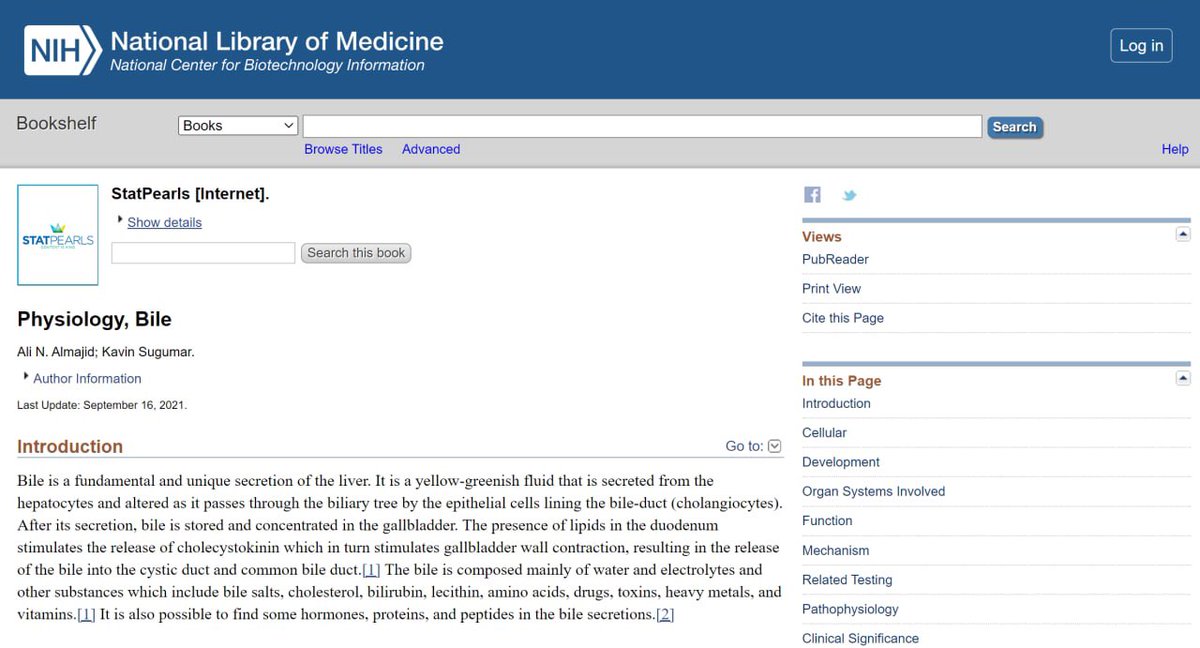Go to Bookshelf home link
This screenshot has width=1200, height=648.
tap(57, 123)
